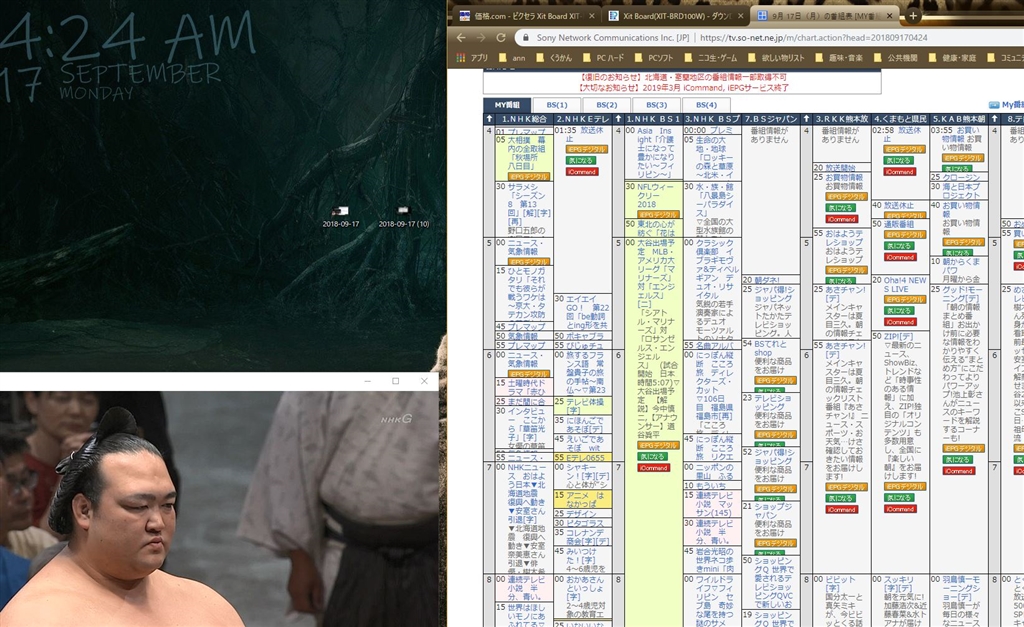The width and height of the screenshot is (1024, 627).
Task: Open the 4.くまもと県民 channel header
Action: click(901, 119)
